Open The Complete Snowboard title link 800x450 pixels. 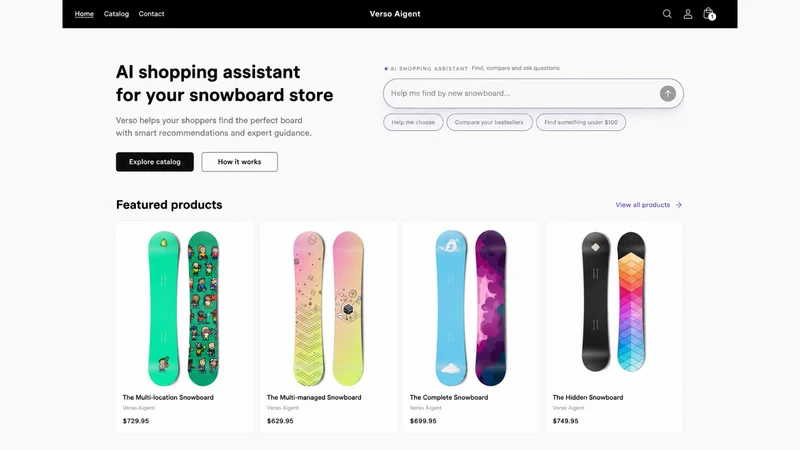[x=449, y=397]
